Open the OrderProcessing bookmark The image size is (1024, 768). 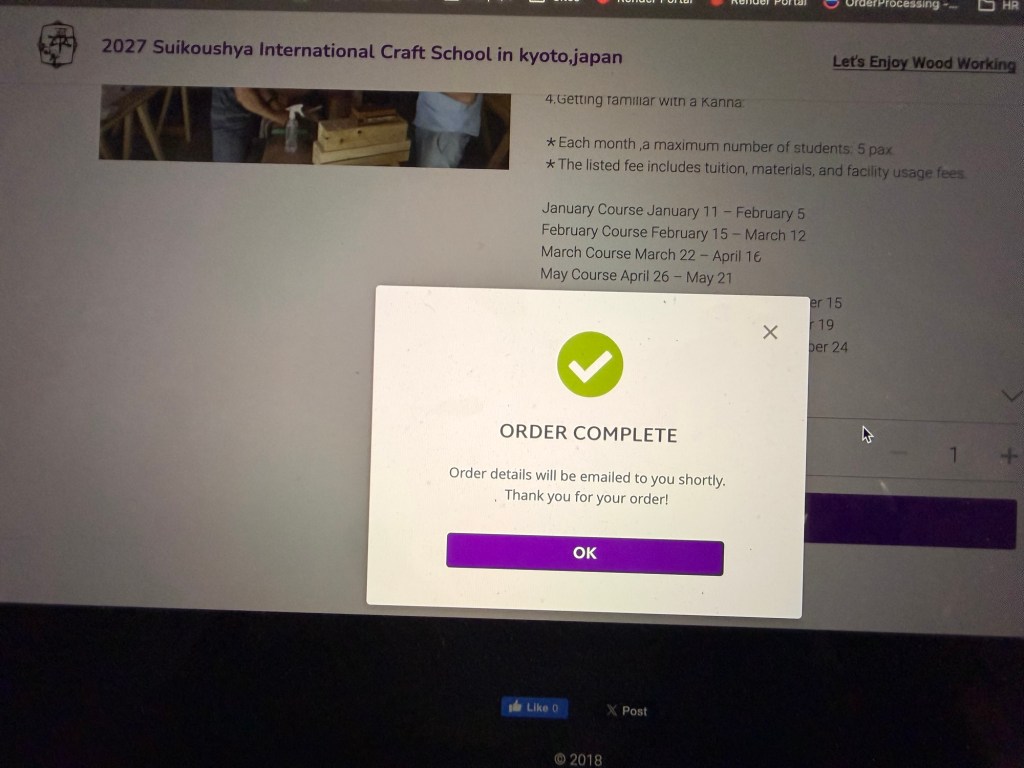(x=891, y=5)
